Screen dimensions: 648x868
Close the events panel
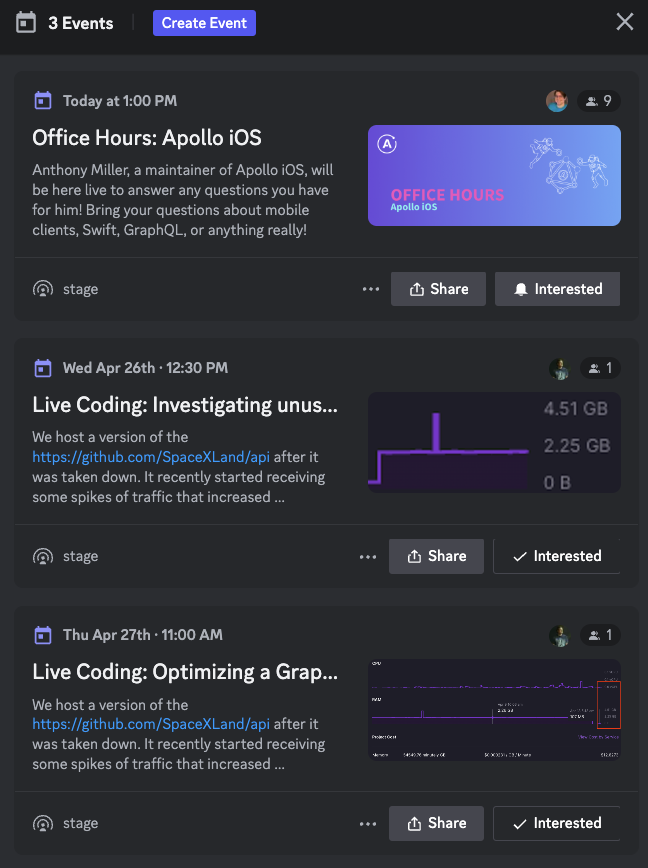(625, 22)
